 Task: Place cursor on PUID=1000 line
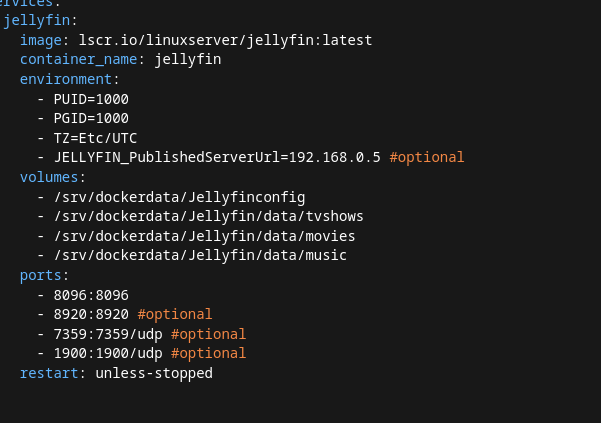[91, 99]
